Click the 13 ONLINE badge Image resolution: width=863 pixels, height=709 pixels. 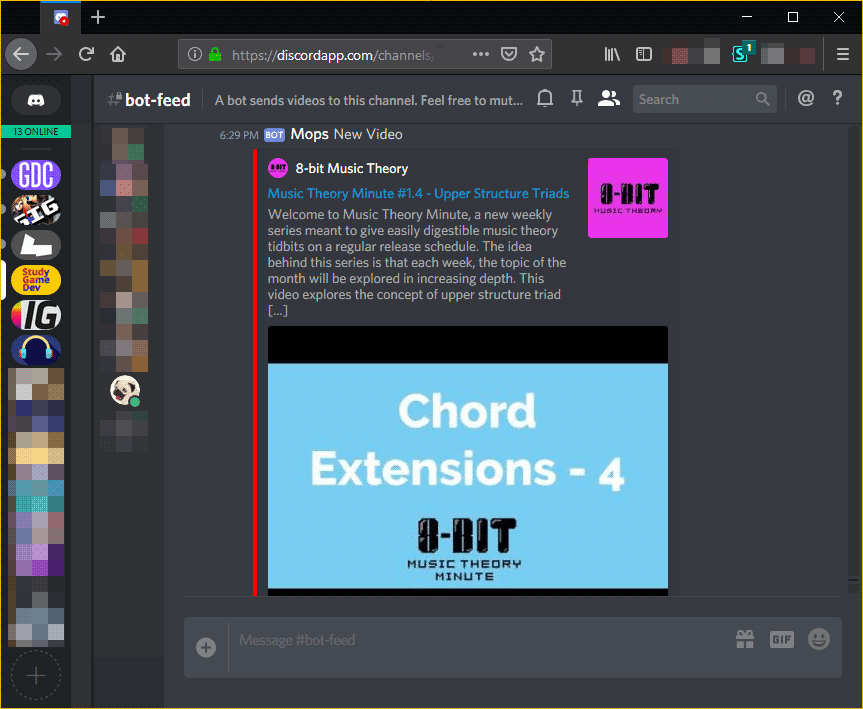[36, 132]
